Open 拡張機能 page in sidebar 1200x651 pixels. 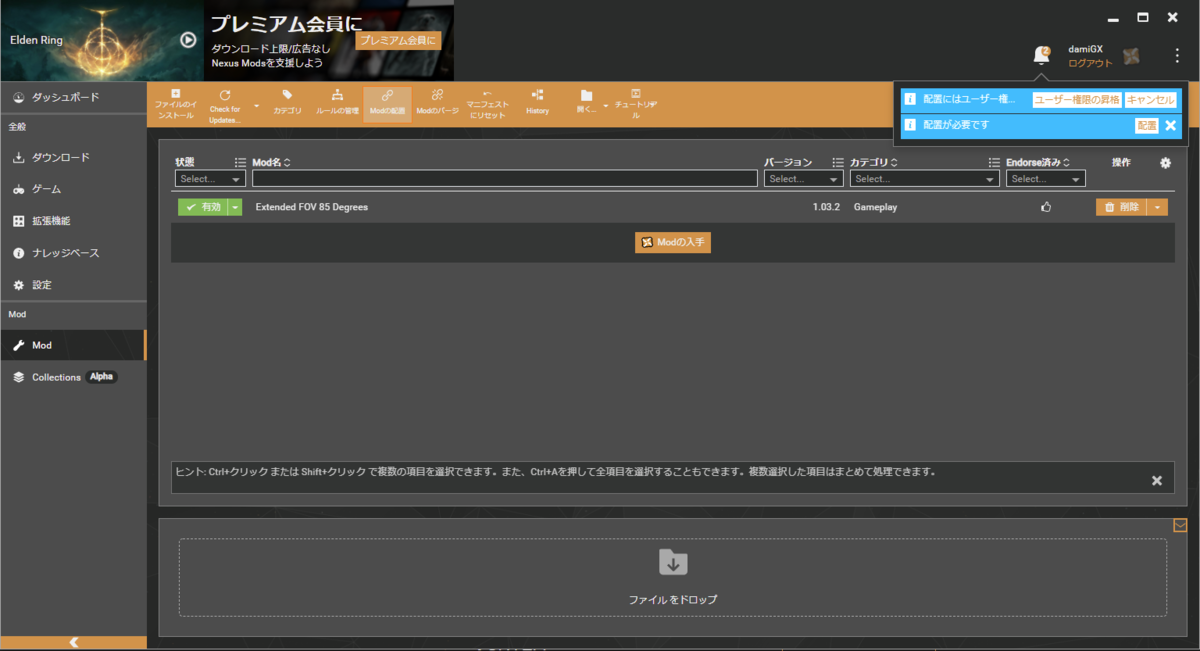coord(73,221)
